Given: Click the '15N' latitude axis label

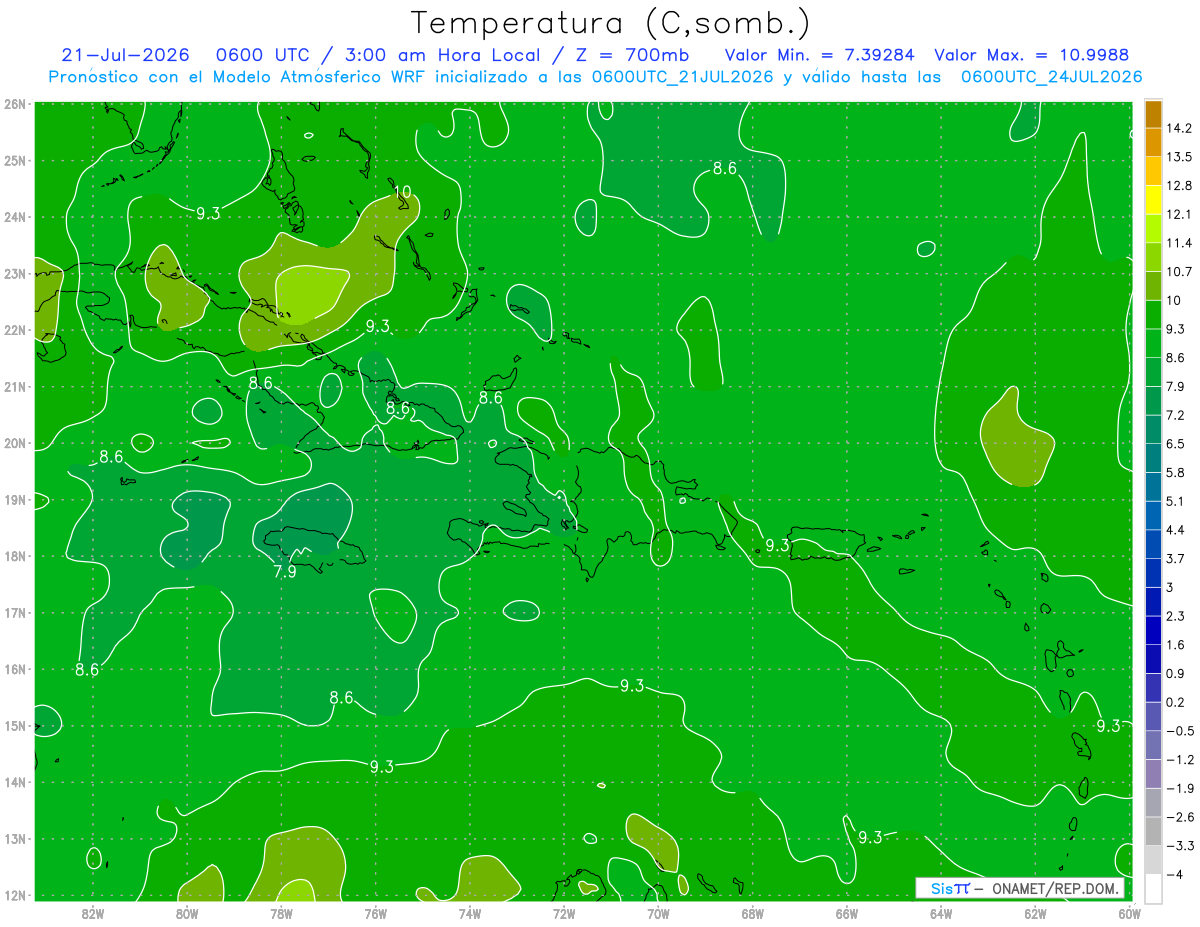Looking at the screenshot, I should coord(14,726).
